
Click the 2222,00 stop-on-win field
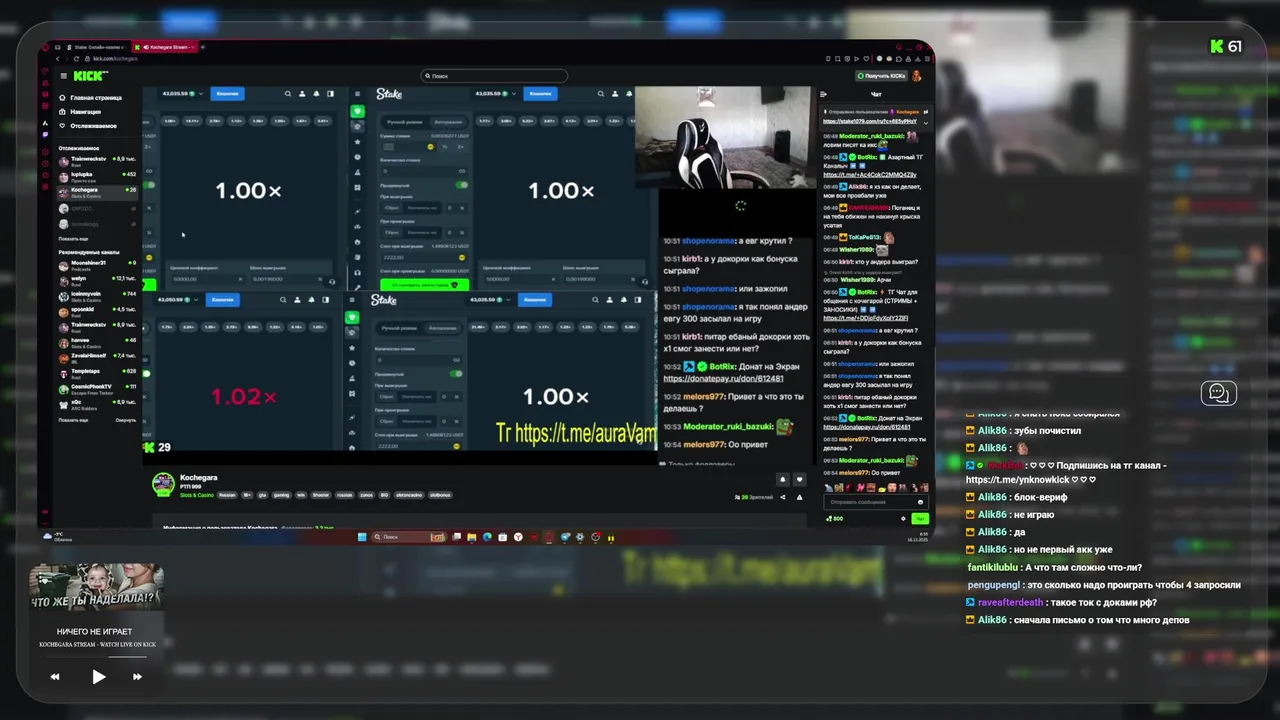(424, 257)
